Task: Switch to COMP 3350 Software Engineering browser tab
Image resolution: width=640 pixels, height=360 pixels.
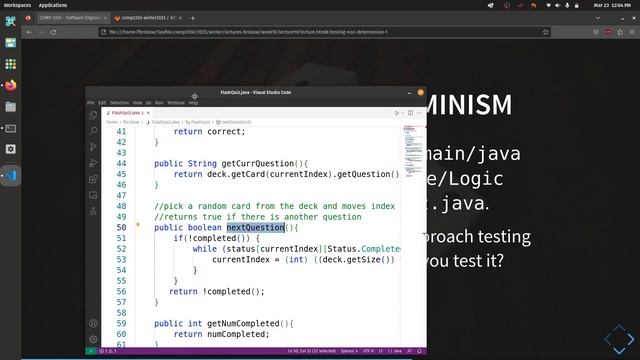Action: (x=73, y=18)
